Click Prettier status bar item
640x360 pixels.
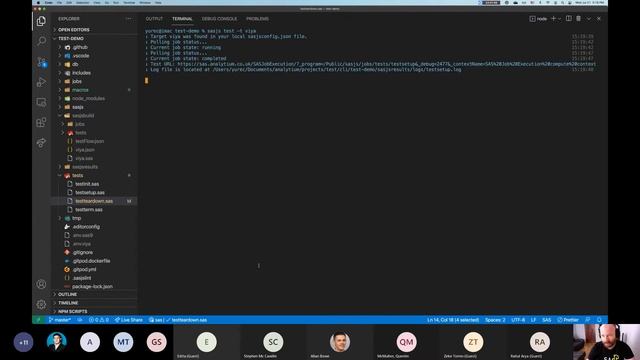click(568, 320)
